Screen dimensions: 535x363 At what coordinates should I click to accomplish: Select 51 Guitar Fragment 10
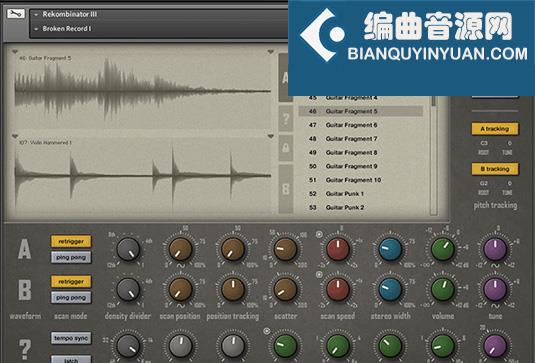tap(361, 180)
